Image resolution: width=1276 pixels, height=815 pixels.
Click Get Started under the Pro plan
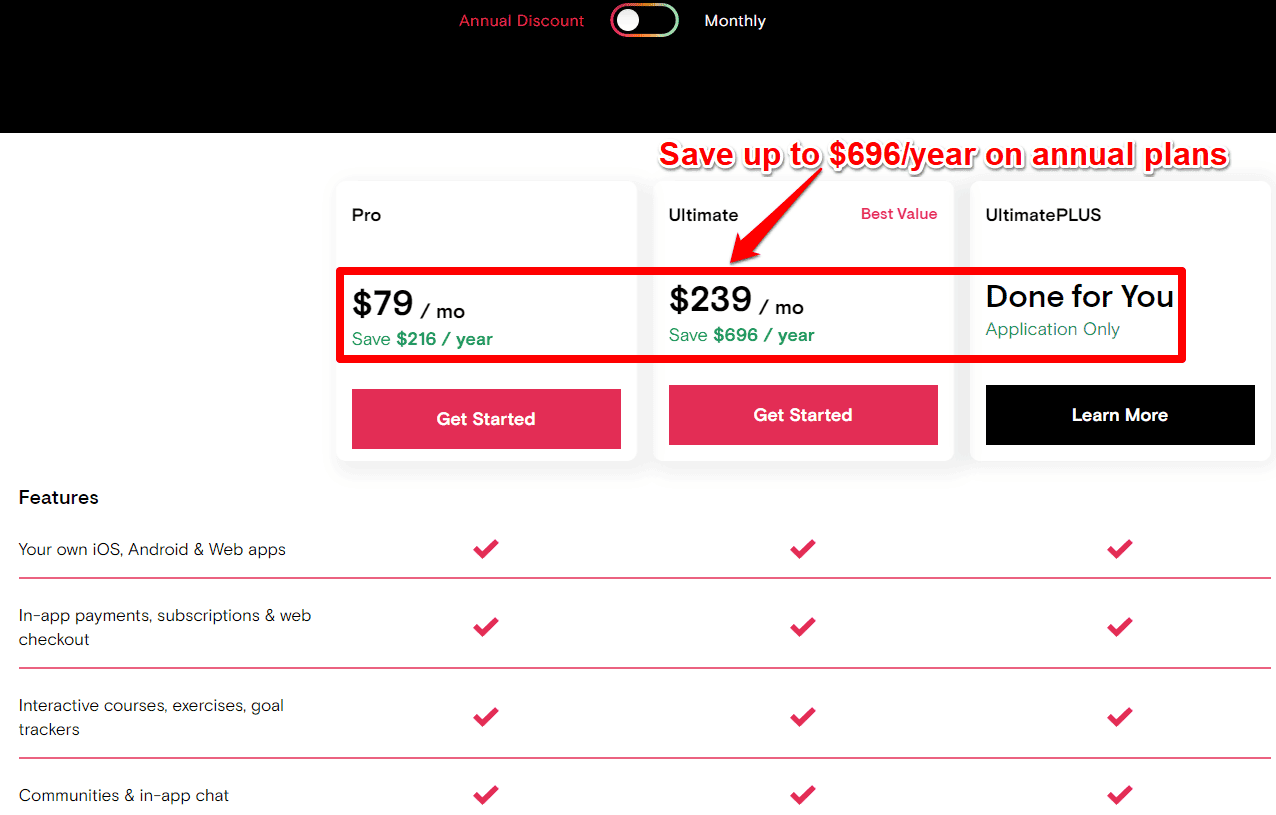click(486, 419)
